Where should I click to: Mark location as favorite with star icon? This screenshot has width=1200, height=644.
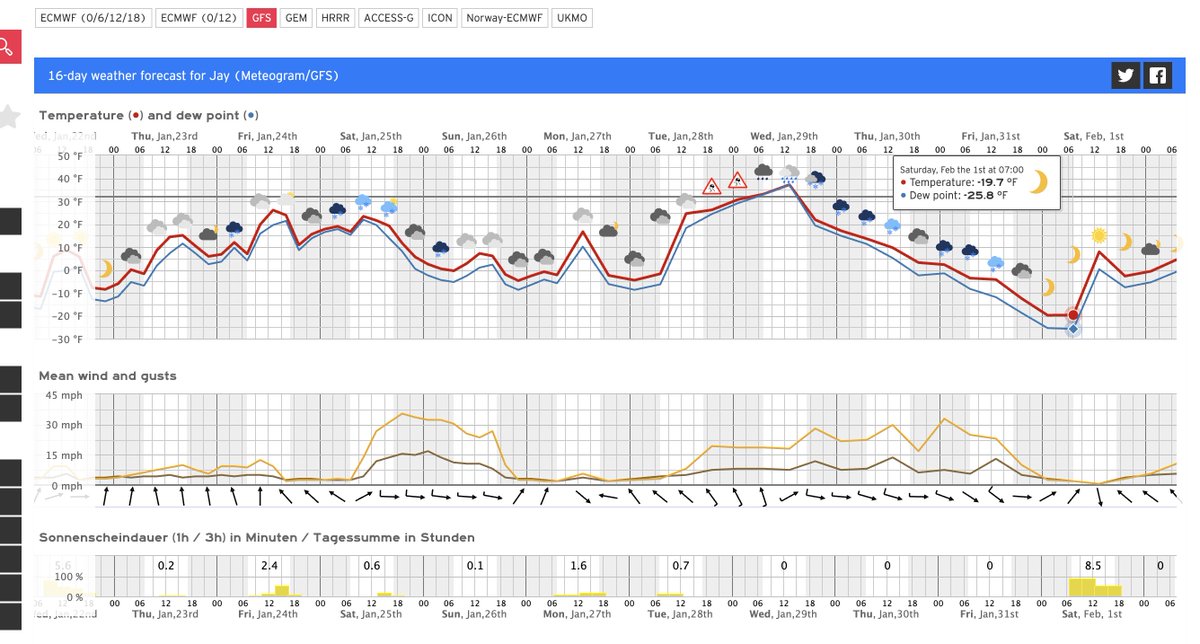coord(7,116)
